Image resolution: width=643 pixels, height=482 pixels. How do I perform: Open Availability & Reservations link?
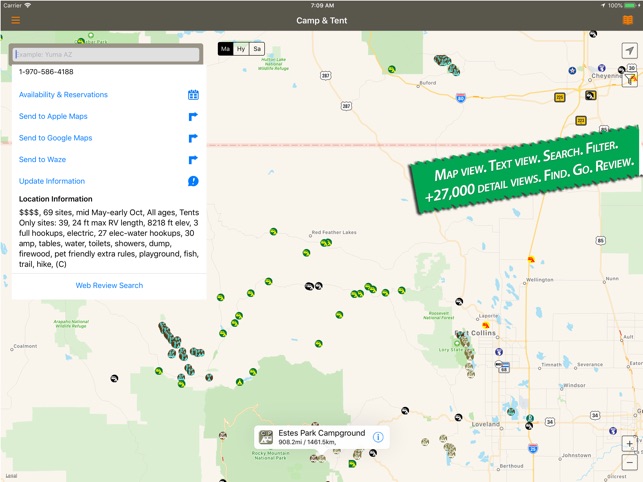tap(63, 95)
